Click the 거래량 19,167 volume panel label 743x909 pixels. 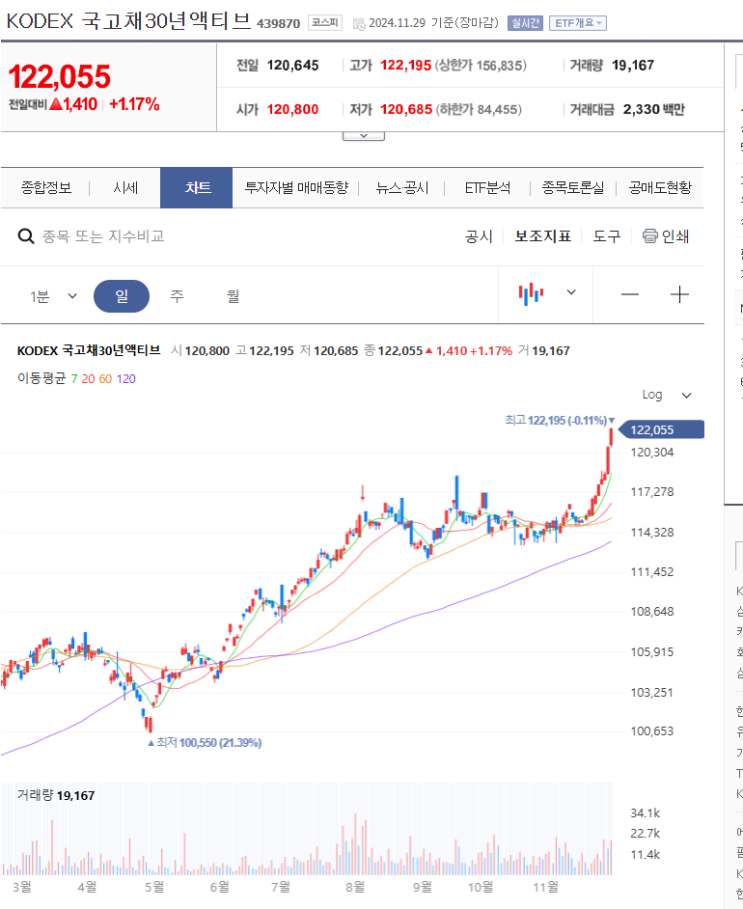56,795
